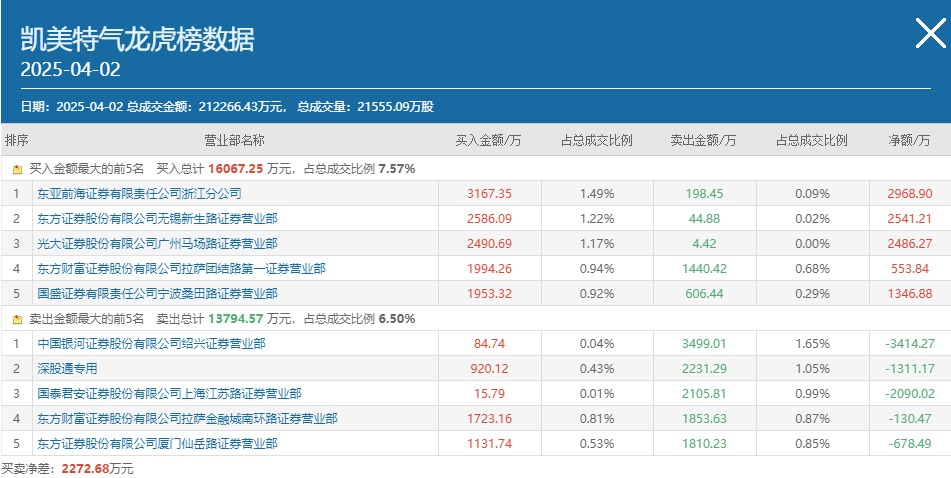Click the 卖出金额/万 column header
Screen dimensions: 951x478
click(704, 140)
